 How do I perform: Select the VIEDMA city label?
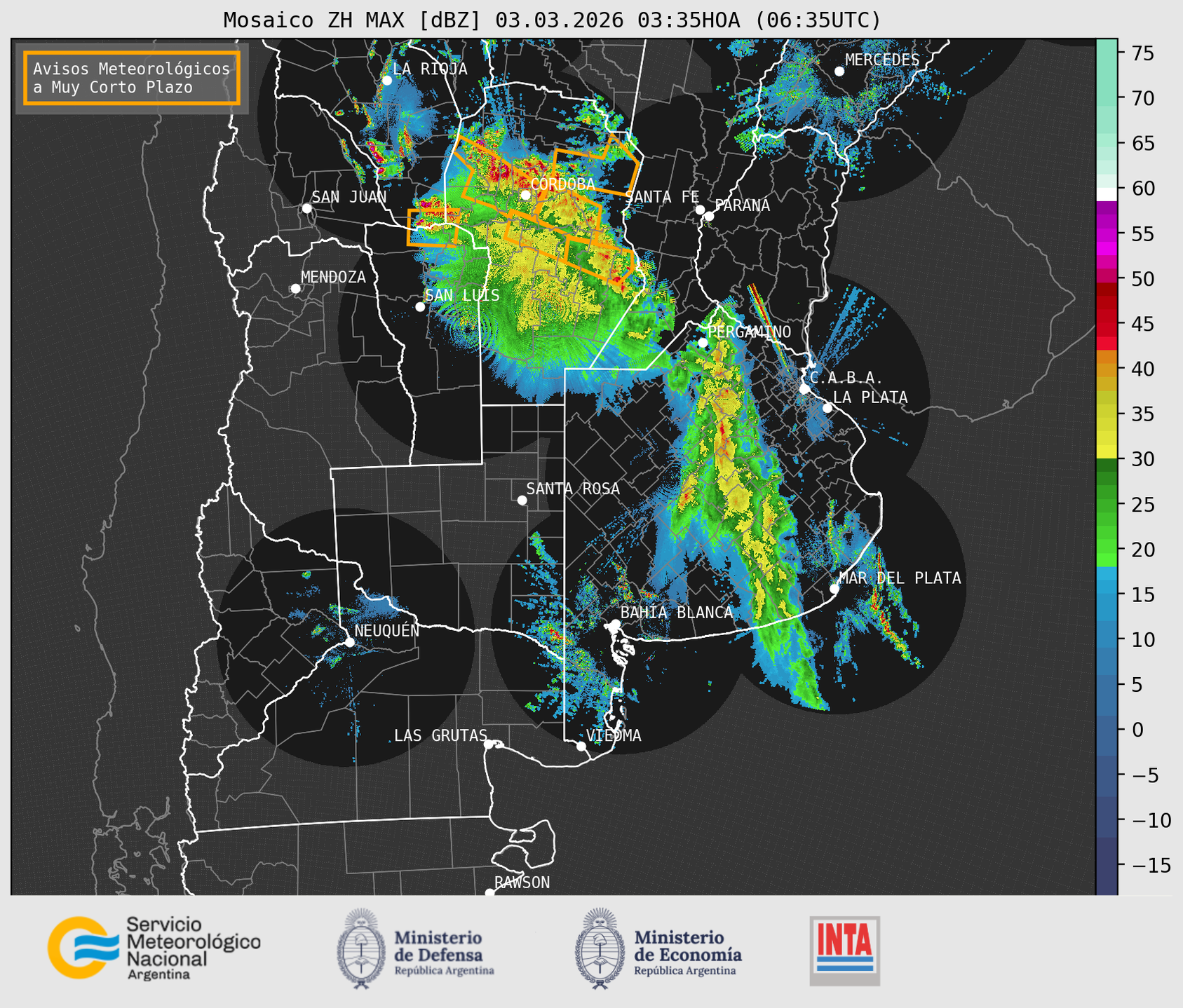614,735
